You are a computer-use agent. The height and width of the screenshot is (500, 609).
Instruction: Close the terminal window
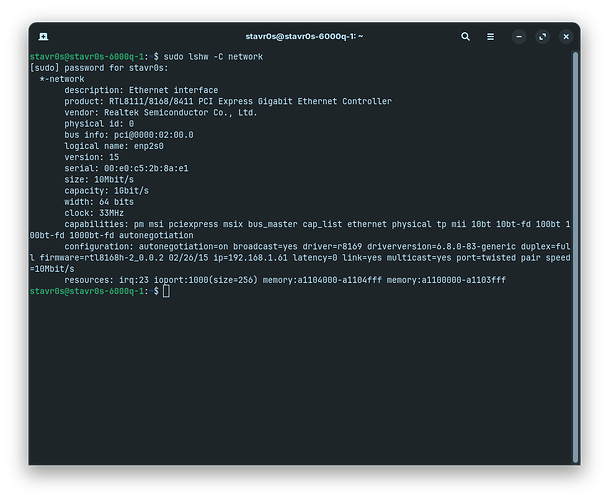(x=564, y=36)
